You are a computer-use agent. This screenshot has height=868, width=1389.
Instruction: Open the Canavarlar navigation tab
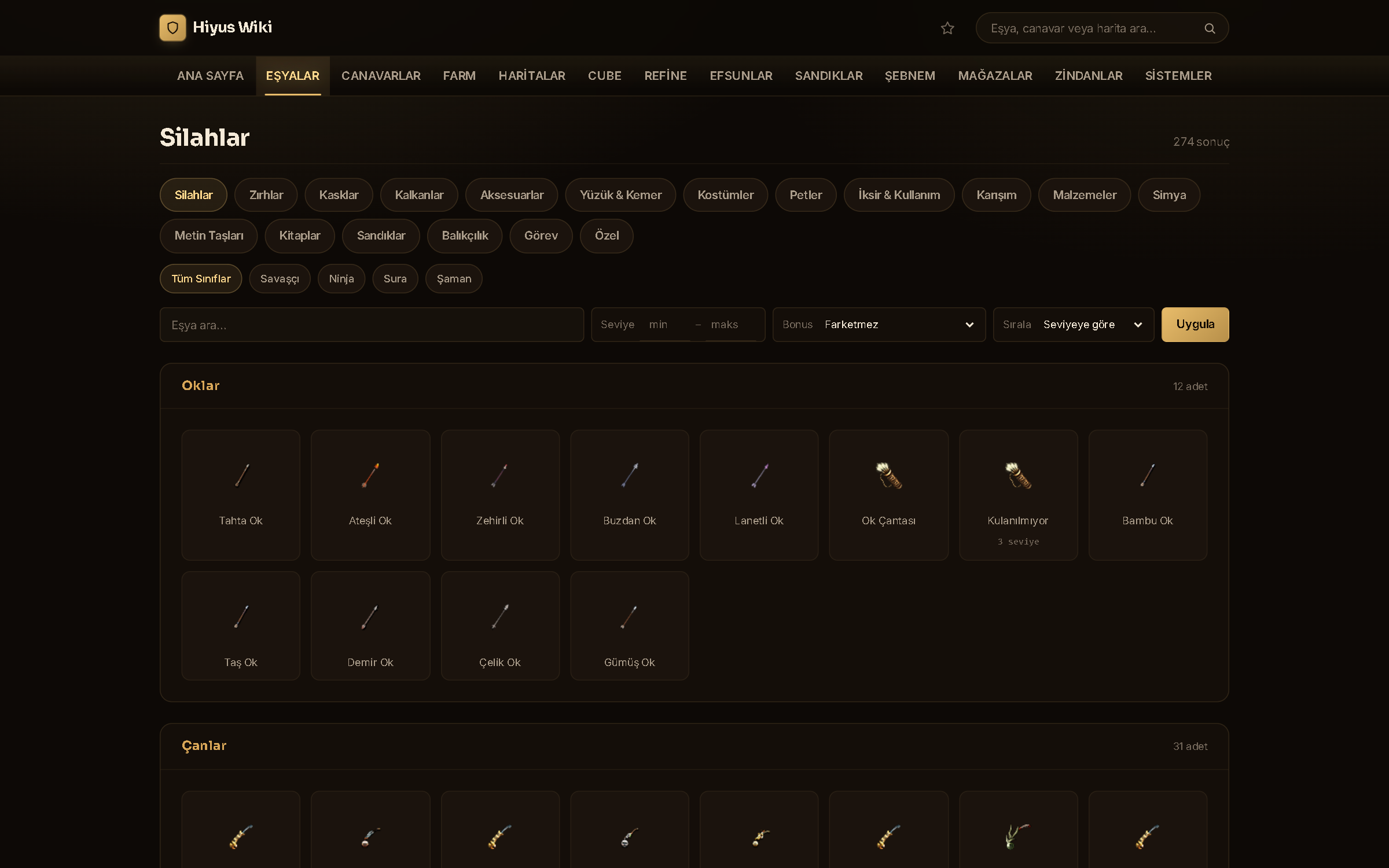(x=381, y=76)
